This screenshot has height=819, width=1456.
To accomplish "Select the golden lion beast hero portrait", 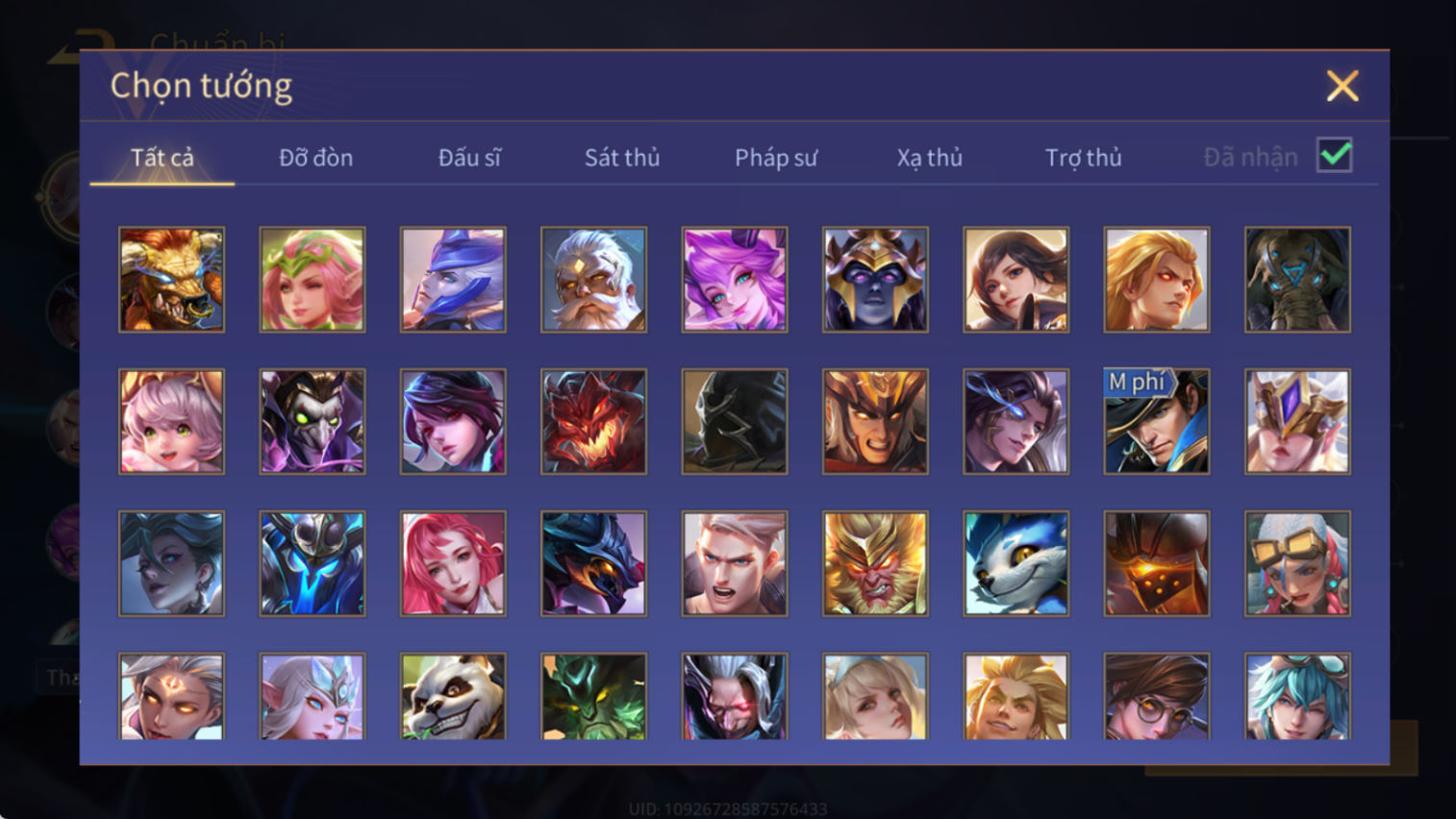I will (x=171, y=280).
